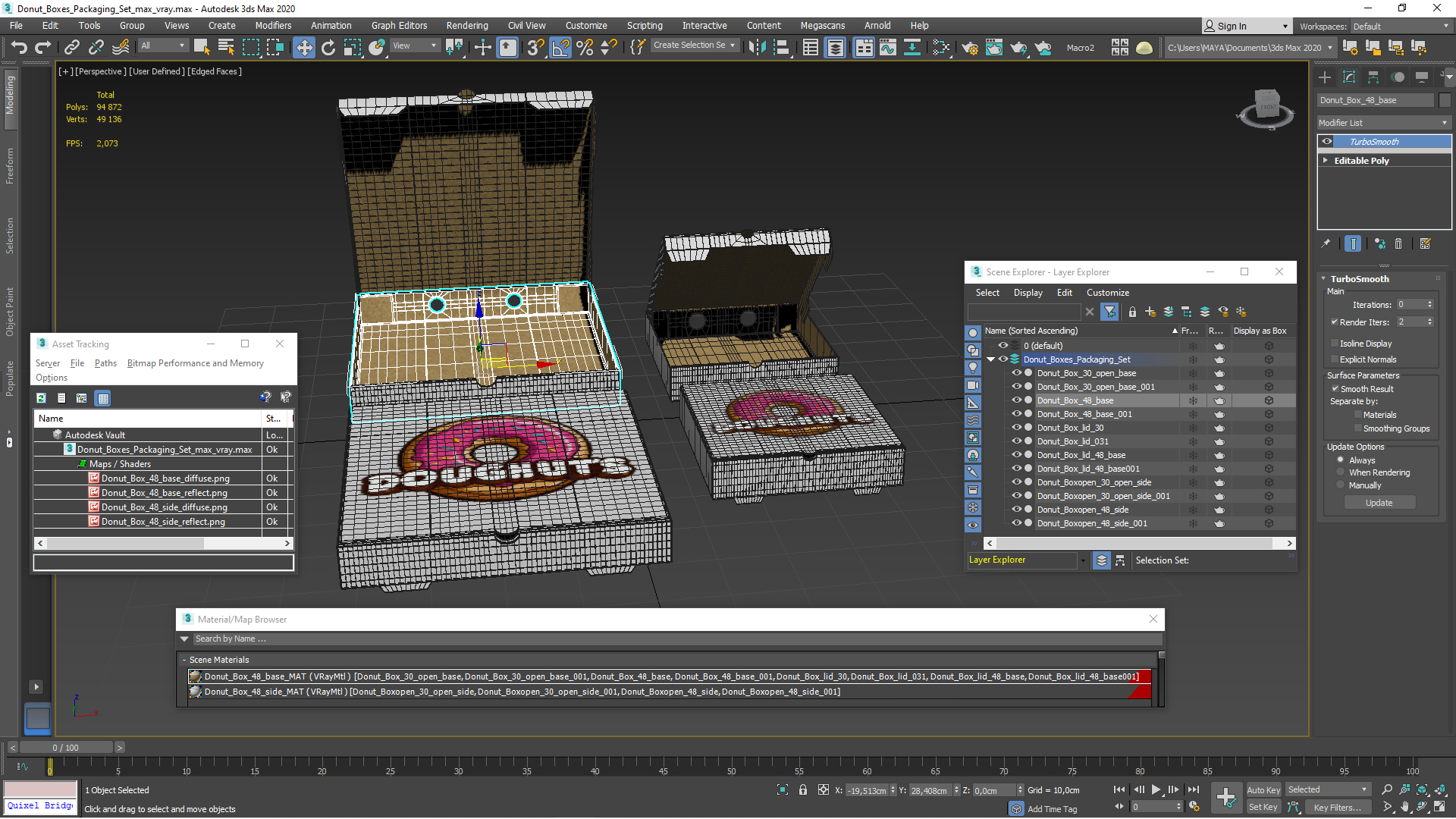Open the Rendering menu
This screenshot has height=819, width=1456.
[466, 25]
